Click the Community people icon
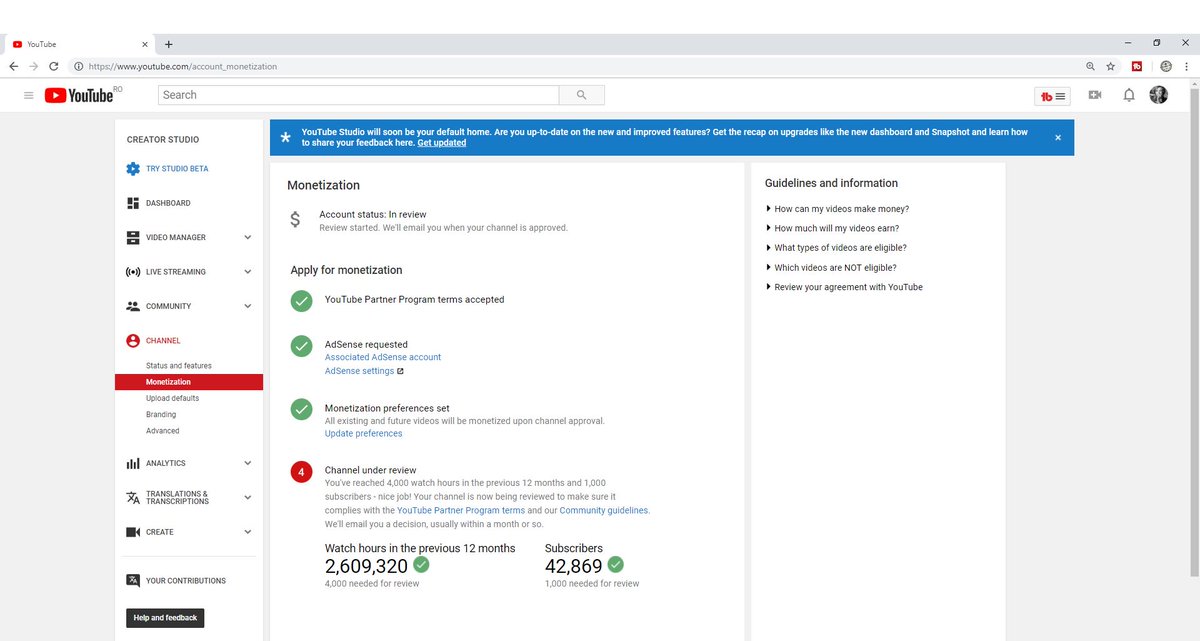1200x641 pixels. (133, 306)
